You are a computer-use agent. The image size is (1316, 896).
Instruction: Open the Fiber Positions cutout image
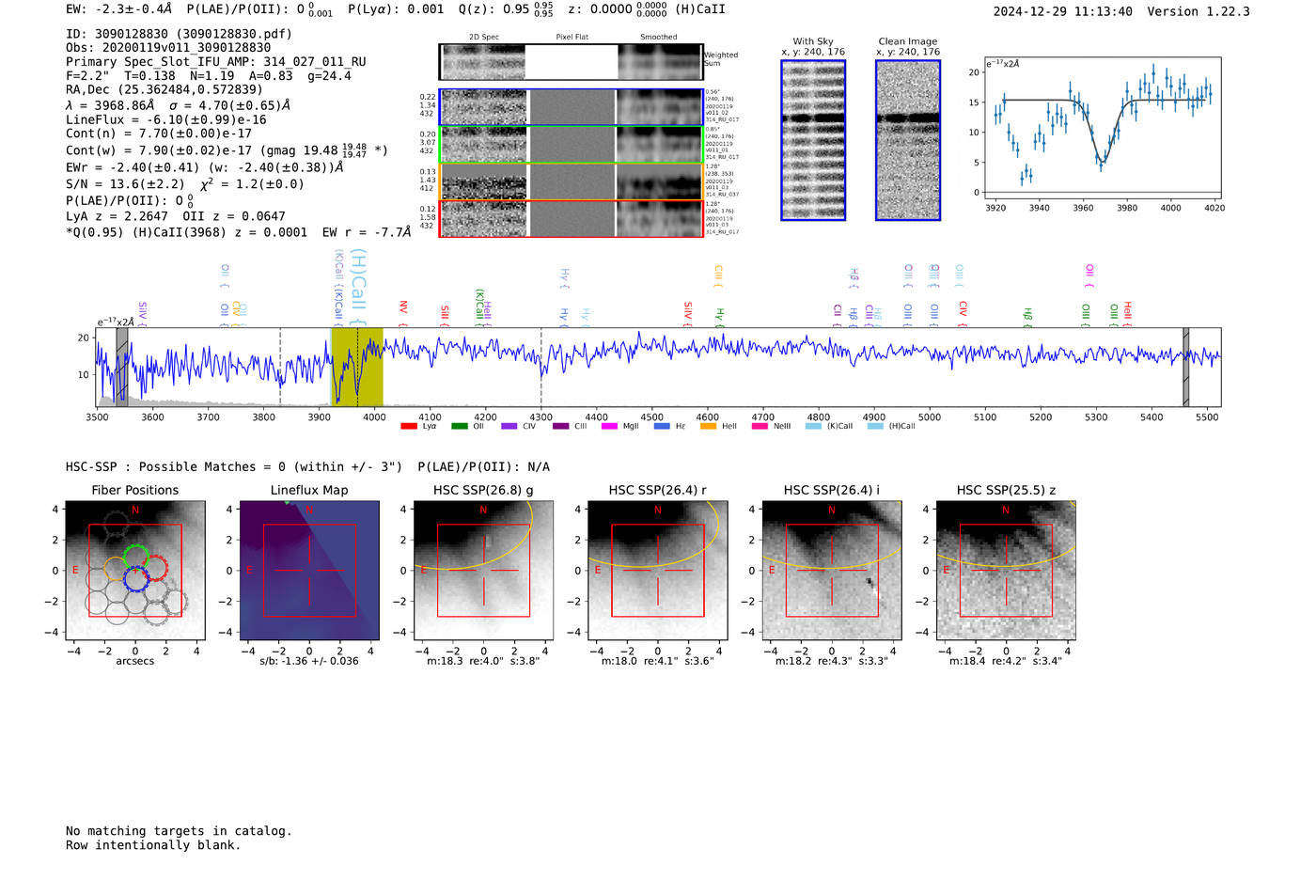click(135, 571)
